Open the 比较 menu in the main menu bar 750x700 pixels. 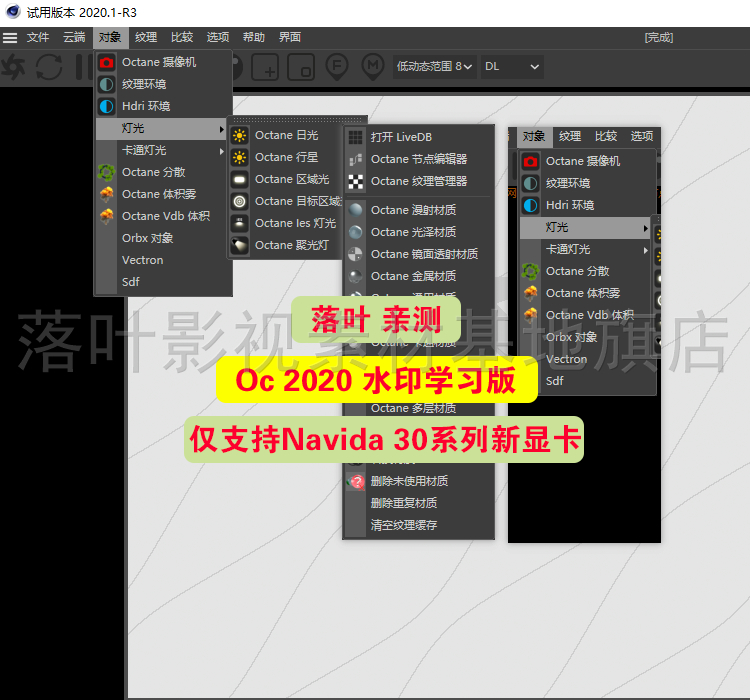[x=182, y=37]
